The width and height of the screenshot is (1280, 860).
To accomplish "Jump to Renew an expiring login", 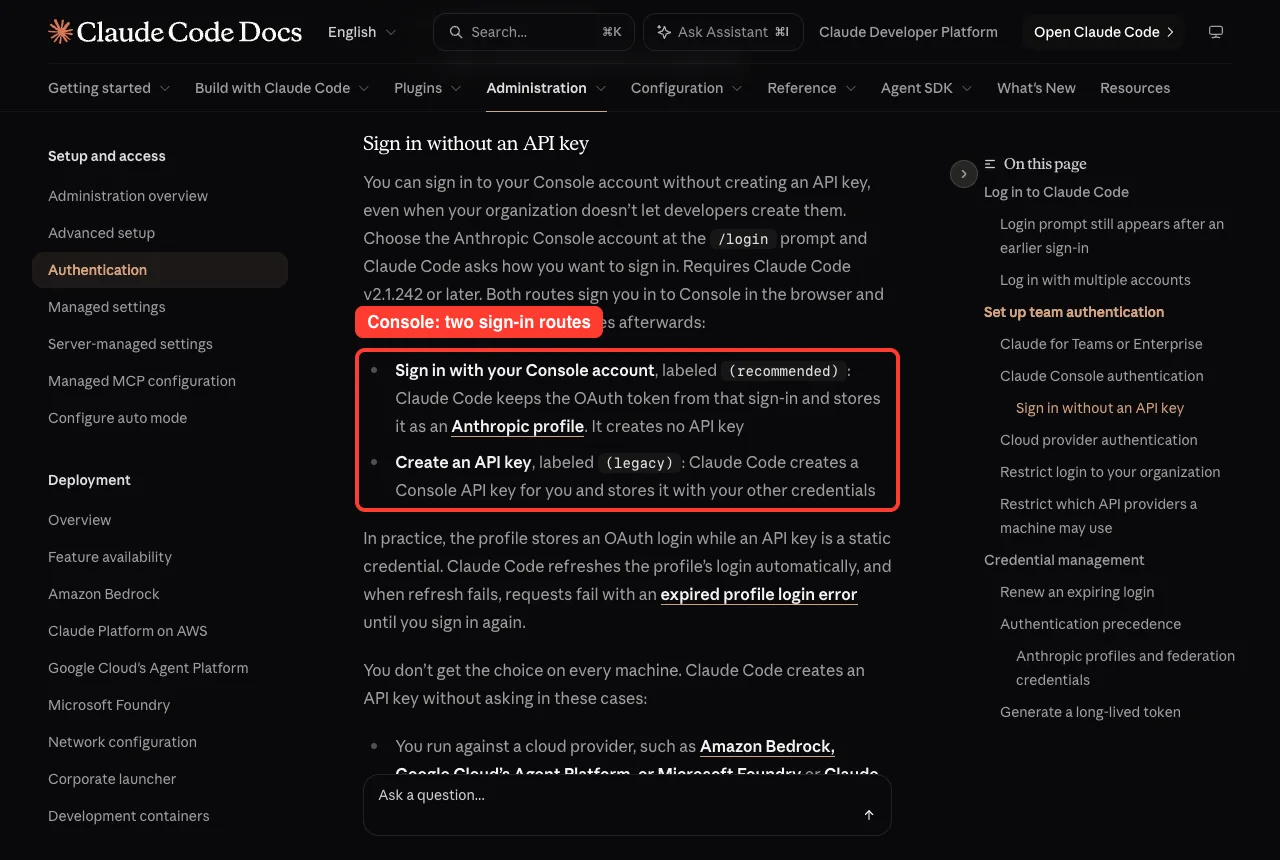I will [1077, 592].
